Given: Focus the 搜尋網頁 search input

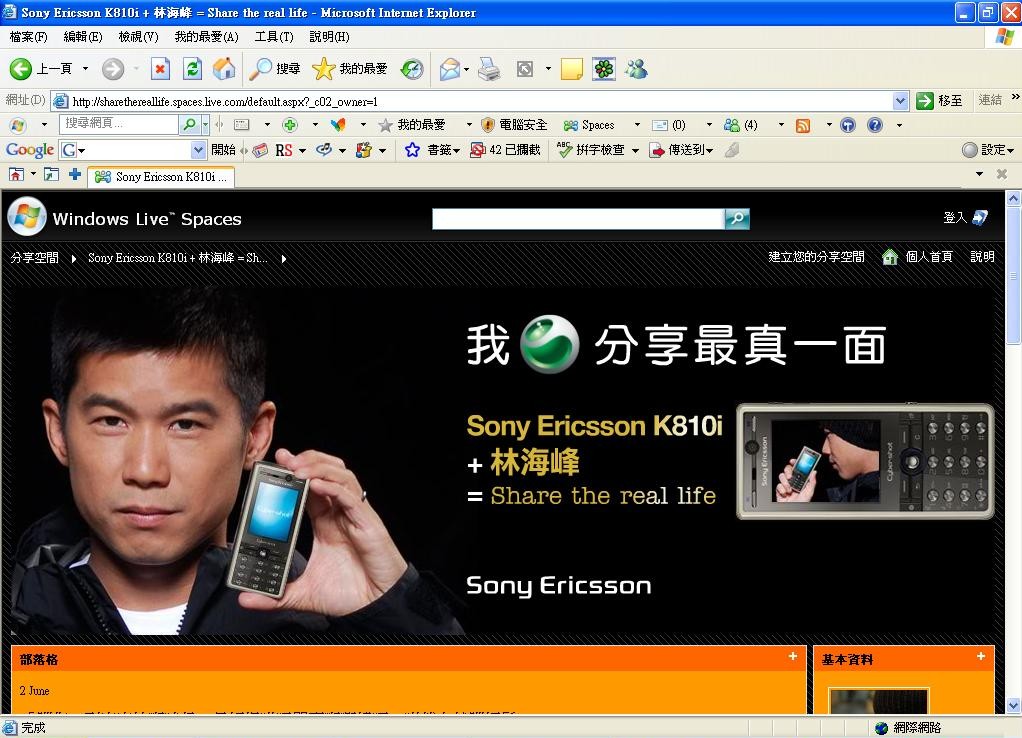Looking at the screenshot, I should 119,124.
